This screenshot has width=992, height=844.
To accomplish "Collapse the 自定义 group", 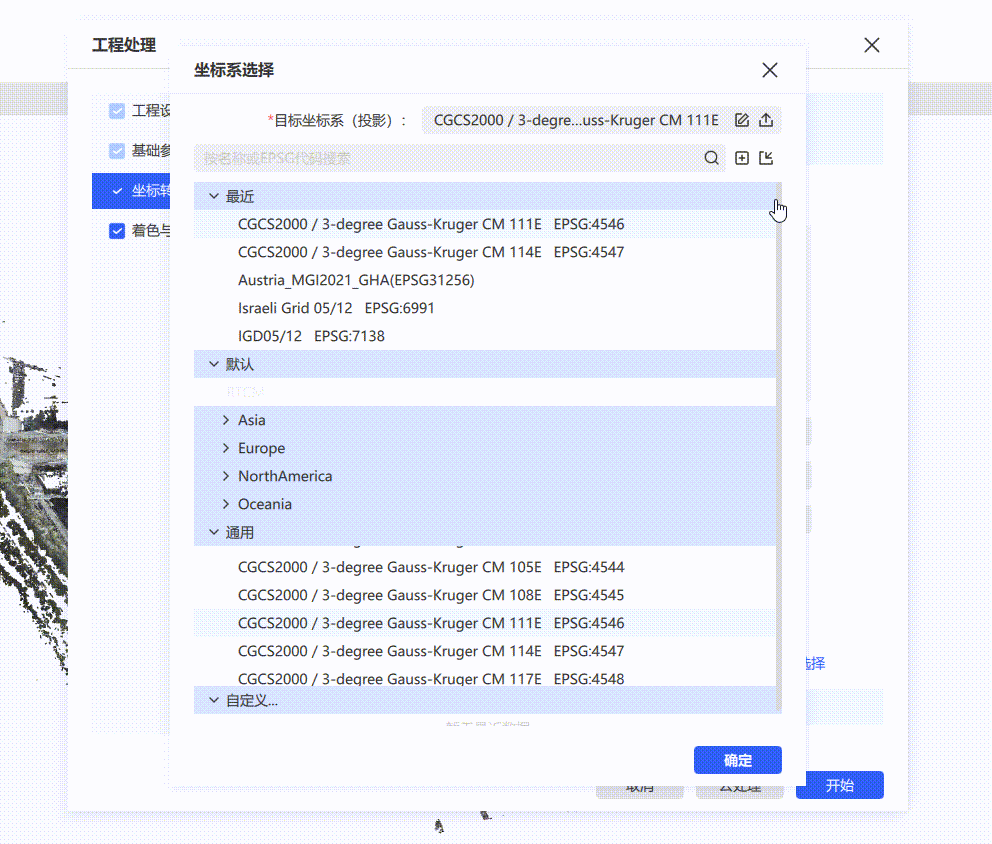I will 214,700.
